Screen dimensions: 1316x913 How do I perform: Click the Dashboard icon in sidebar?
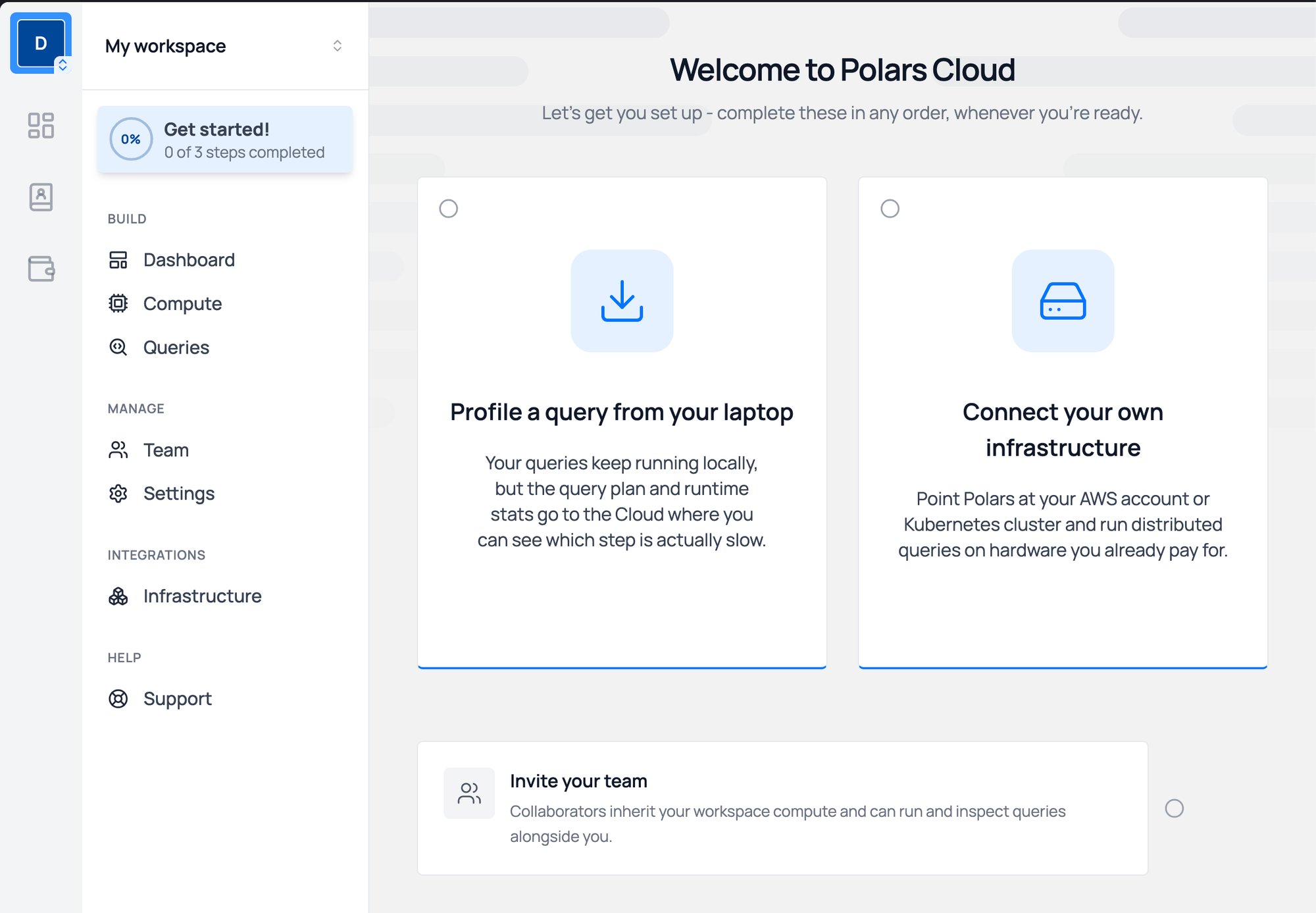[118, 260]
